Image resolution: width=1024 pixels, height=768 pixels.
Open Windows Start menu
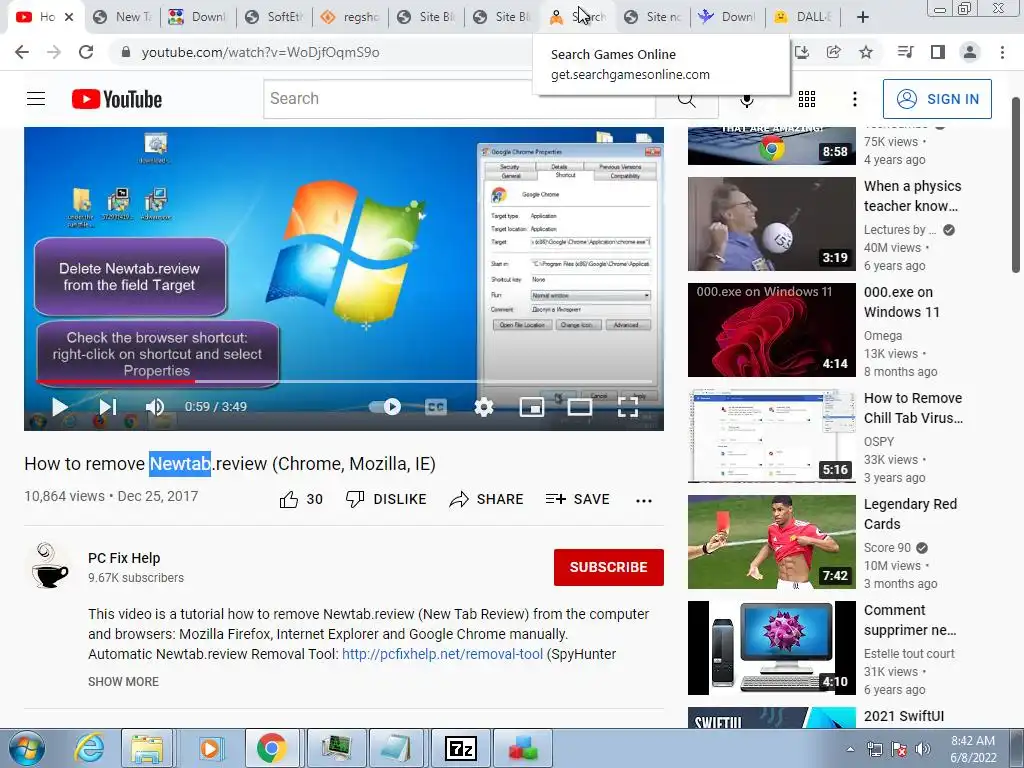[26, 748]
